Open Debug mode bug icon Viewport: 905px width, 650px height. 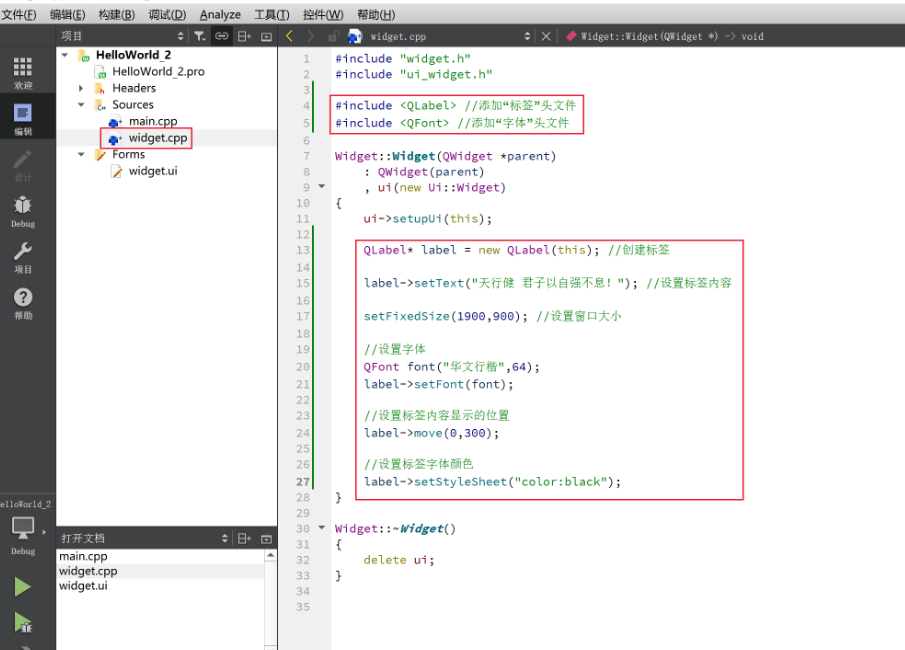[x=23, y=211]
